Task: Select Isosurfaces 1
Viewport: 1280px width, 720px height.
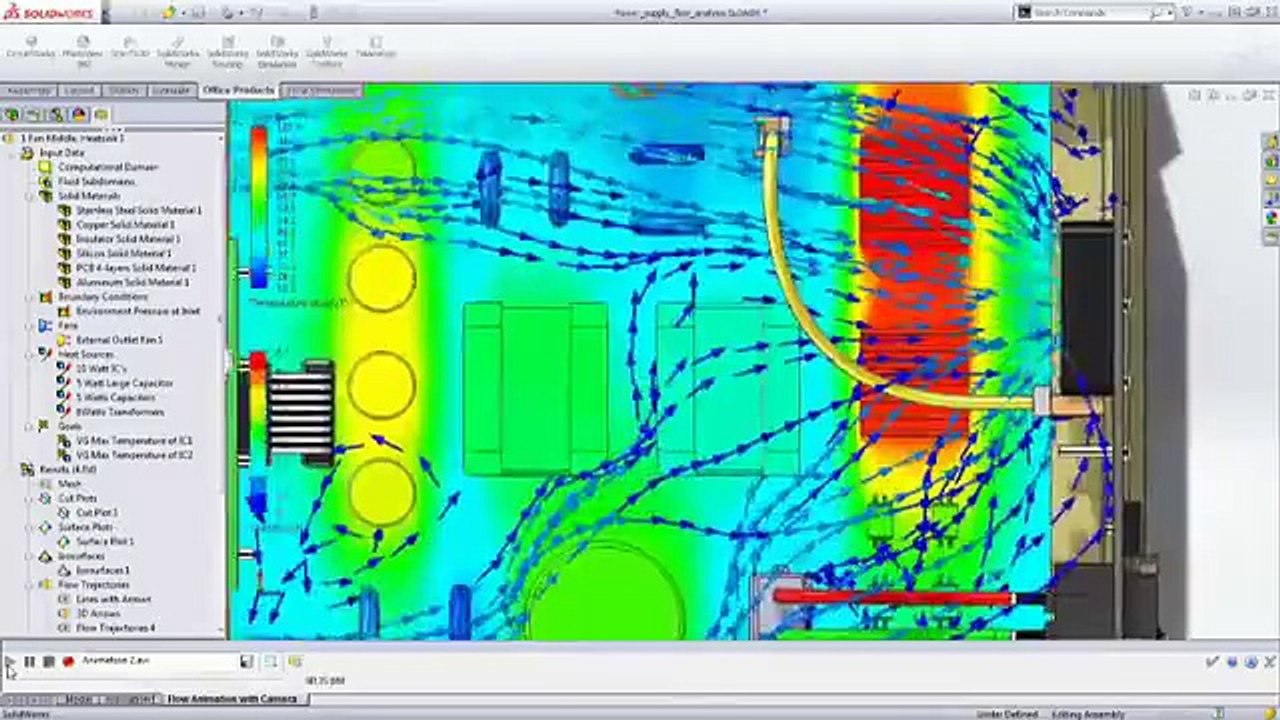Action: 103,570
